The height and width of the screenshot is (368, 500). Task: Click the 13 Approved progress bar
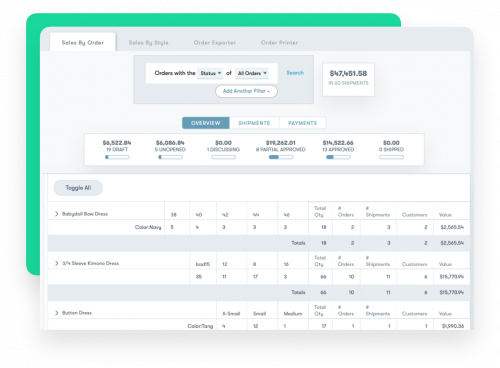[x=338, y=157]
